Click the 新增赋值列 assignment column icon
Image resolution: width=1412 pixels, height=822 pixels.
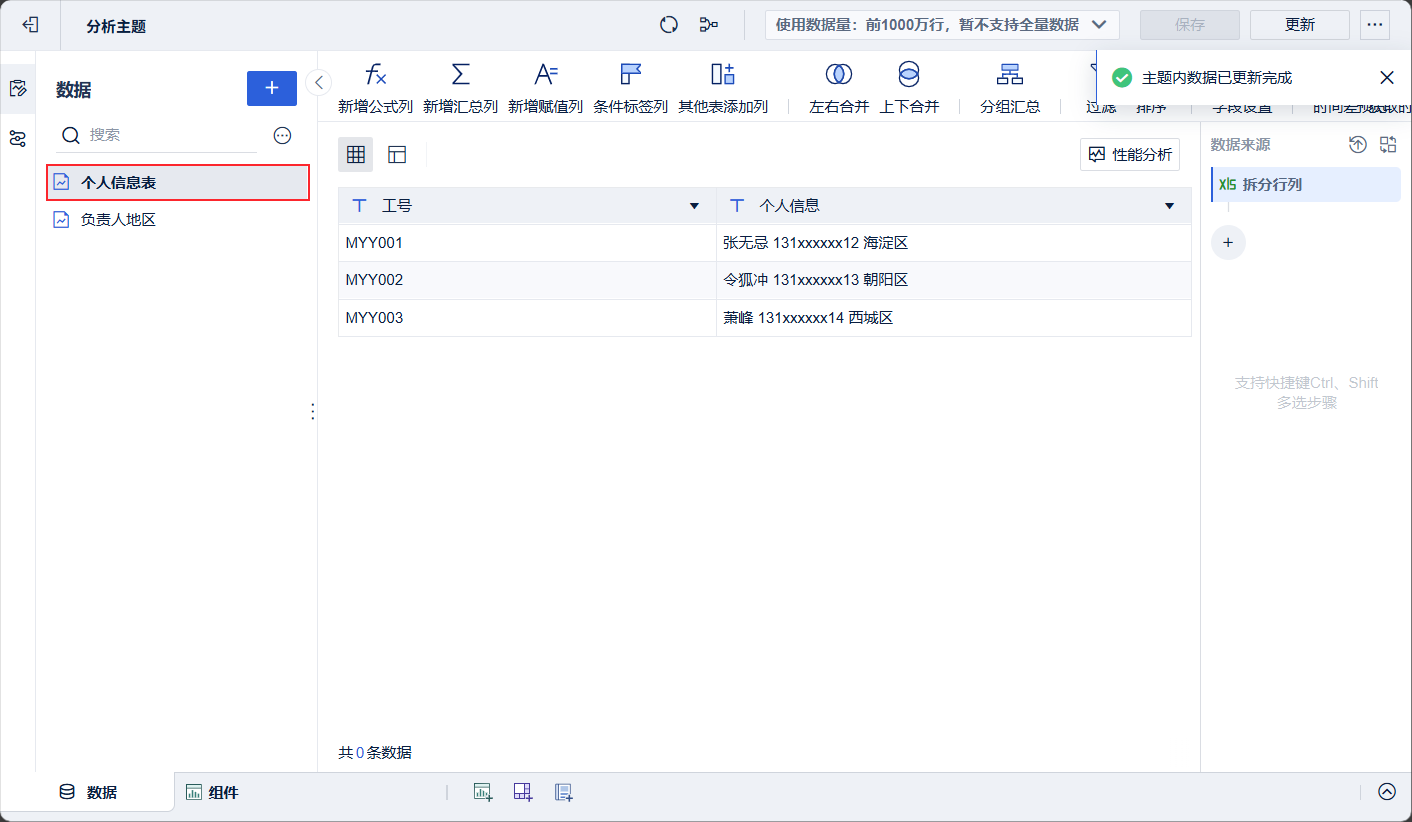click(546, 86)
